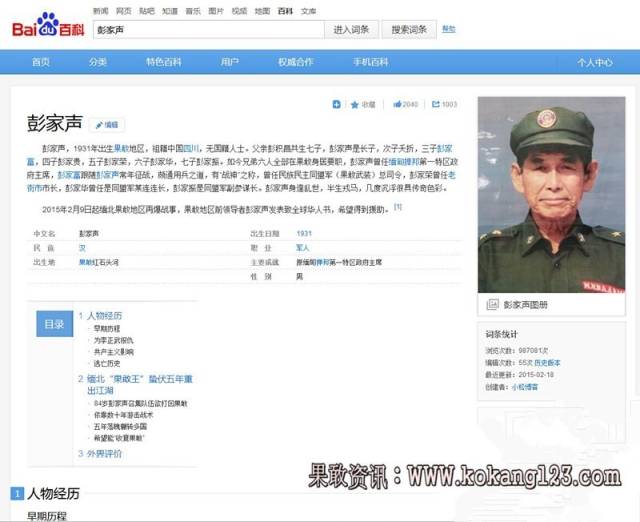The image size is (640, 522).
Task: Click the search box containing 彭家声
Action: click(x=209, y=30)
